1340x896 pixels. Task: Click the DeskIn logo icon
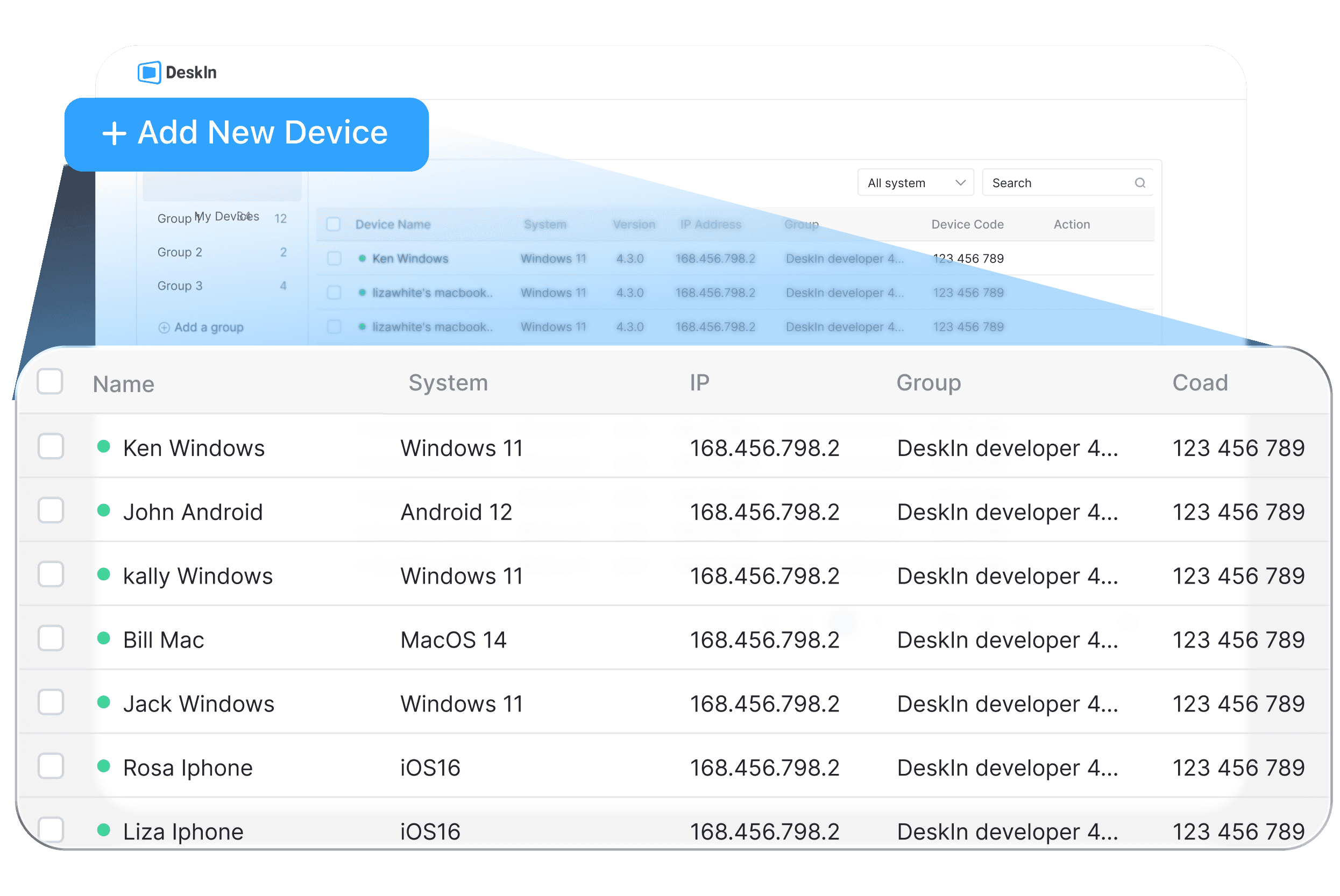150,73
